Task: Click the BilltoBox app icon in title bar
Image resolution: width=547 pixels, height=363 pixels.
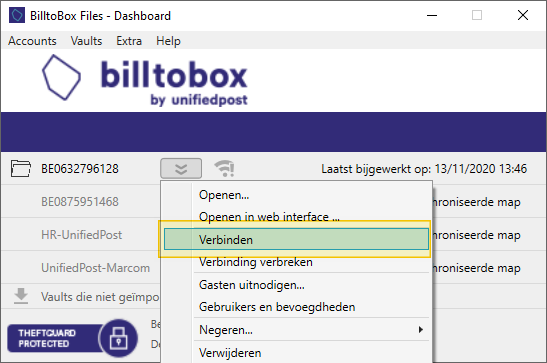Action: click(17, 15)
